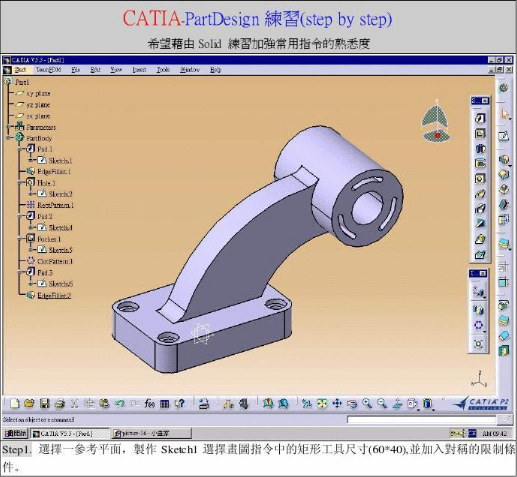Click the Chamfer icon on right toolbar
Viewport: 517px width, 477px height.
(504, 174)
